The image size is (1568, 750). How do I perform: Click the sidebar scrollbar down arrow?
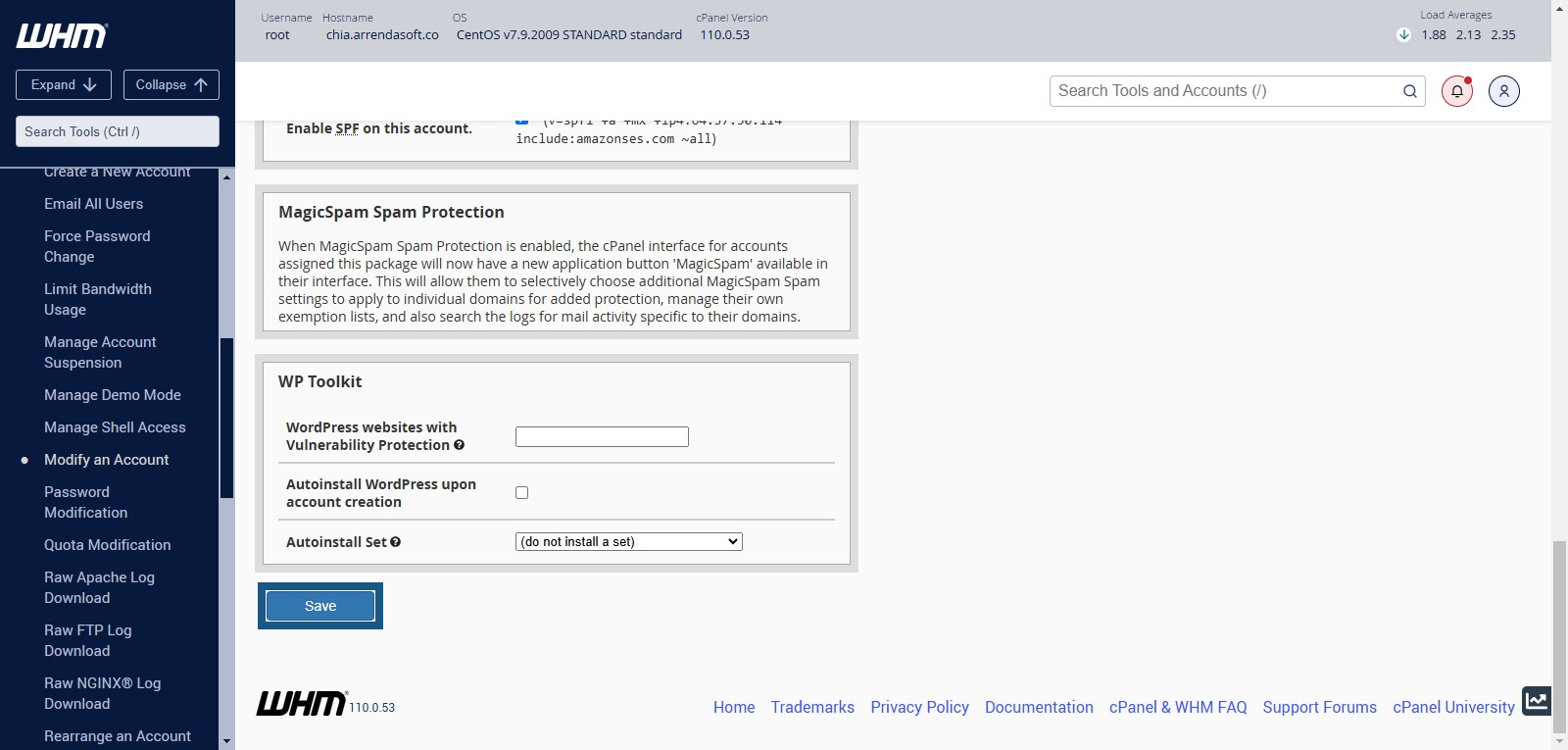pos(226,741)
